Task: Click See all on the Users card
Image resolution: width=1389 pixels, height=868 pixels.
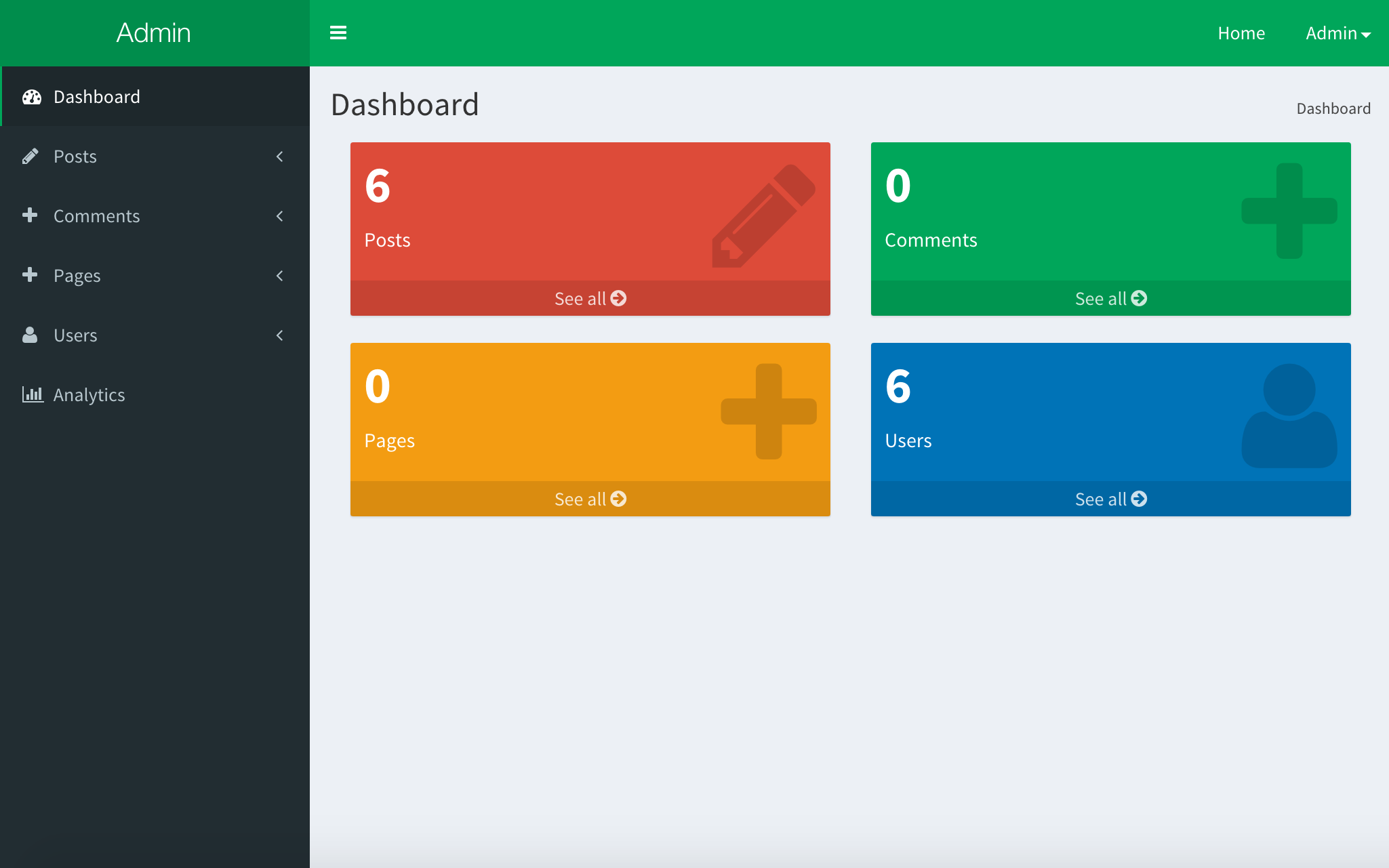Action: [x=1110, y=499]
